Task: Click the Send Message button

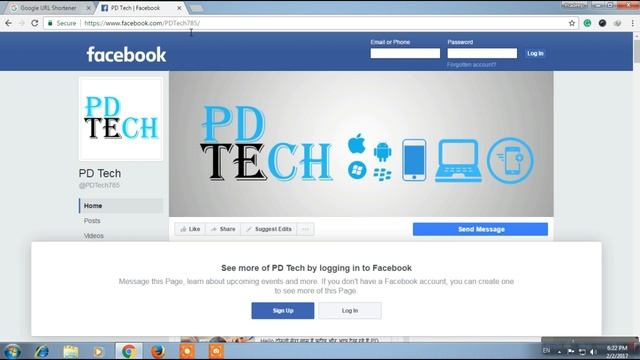Action: click(x=480, y=229)
